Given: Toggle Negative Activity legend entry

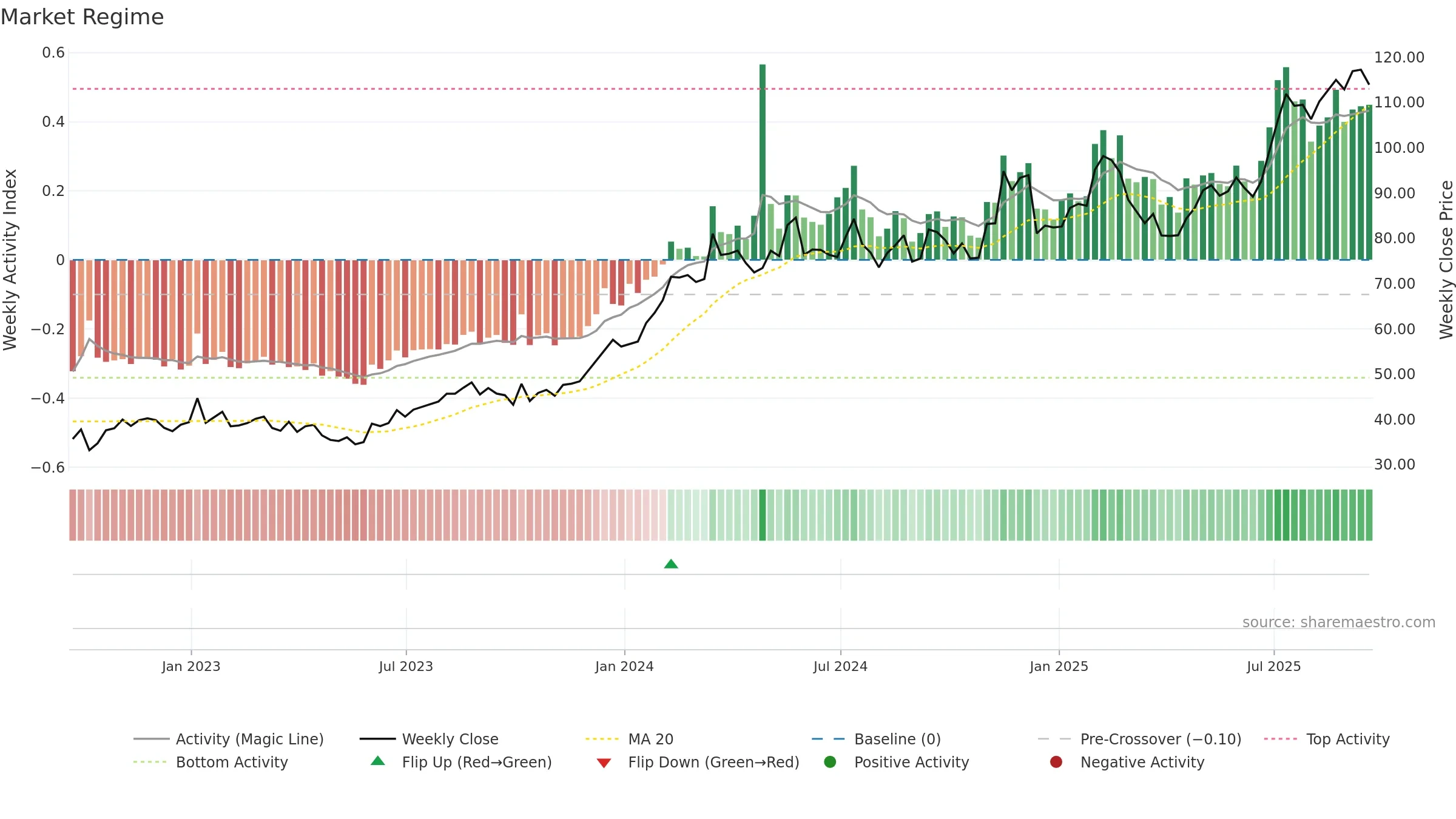Looking at the screenshot, I should (x=1127, y=762).
